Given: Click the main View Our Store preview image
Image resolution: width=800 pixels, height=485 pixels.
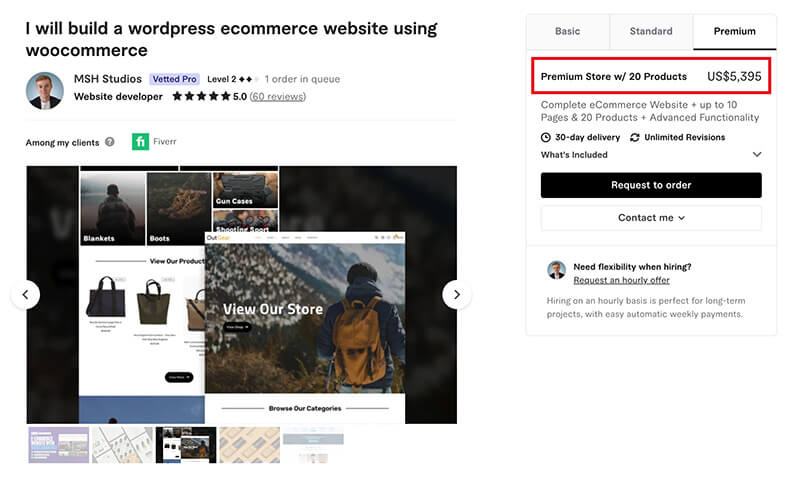Looking at the screenshot, I should coord(242,295).
